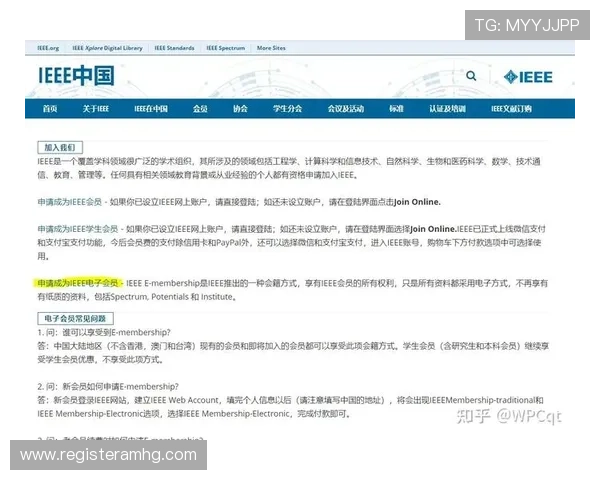
Task: Open More Sites link
Action: (271, 48)
